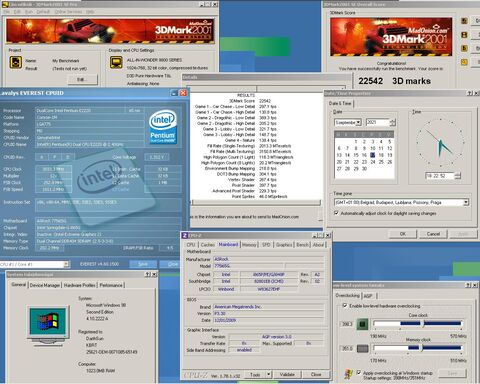Image resolution: width=480 pixels, height=384 pixels.
Task: Click the Core clock slider handle
Action: coord(422,323)
